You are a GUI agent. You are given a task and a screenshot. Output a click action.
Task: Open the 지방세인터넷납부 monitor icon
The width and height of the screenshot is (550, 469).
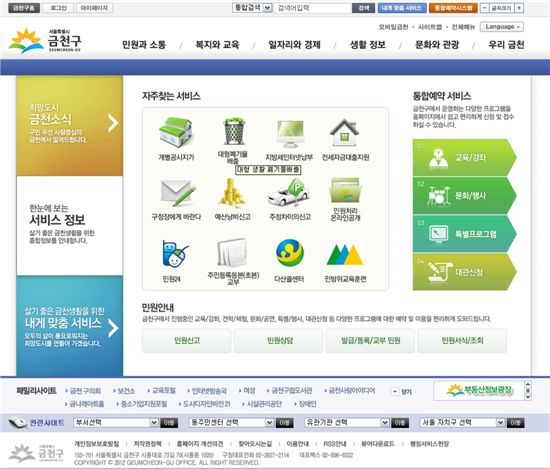pyautogui.click(x=290, y=134)
